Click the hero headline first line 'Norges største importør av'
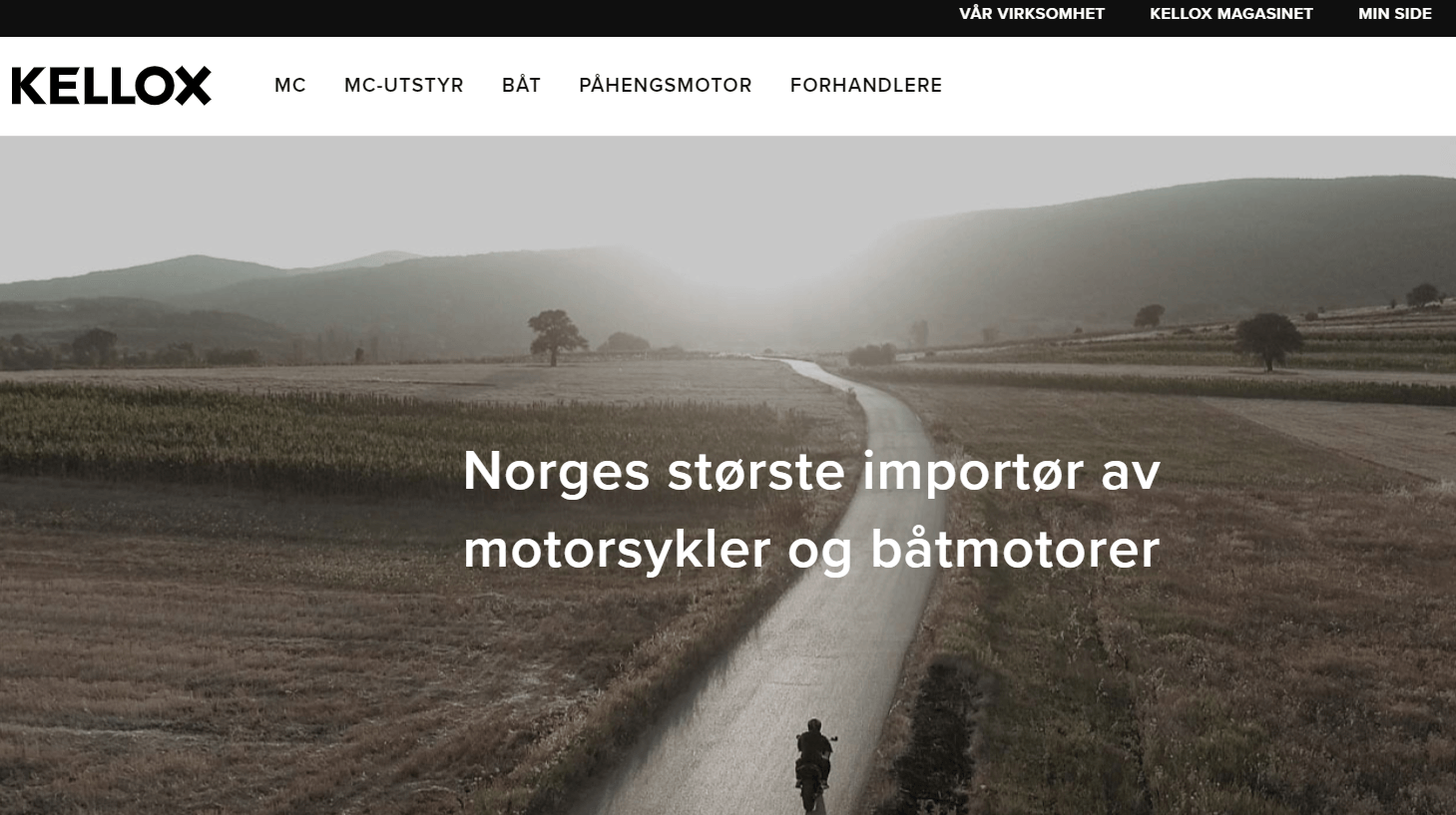1456x815 pixels. point(811,471)
